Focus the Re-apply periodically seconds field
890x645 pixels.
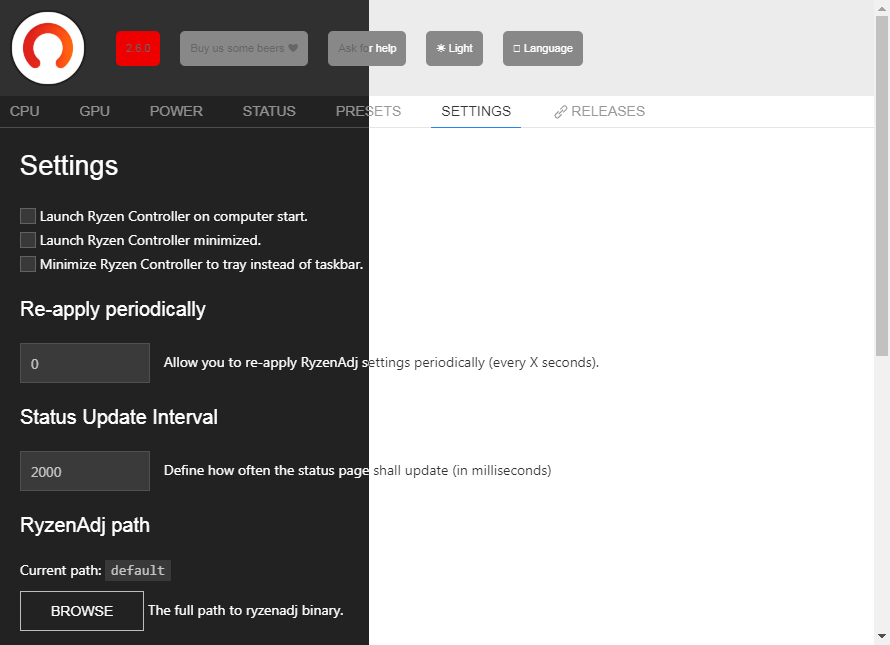pyautogui.click(x=85, y=363)
